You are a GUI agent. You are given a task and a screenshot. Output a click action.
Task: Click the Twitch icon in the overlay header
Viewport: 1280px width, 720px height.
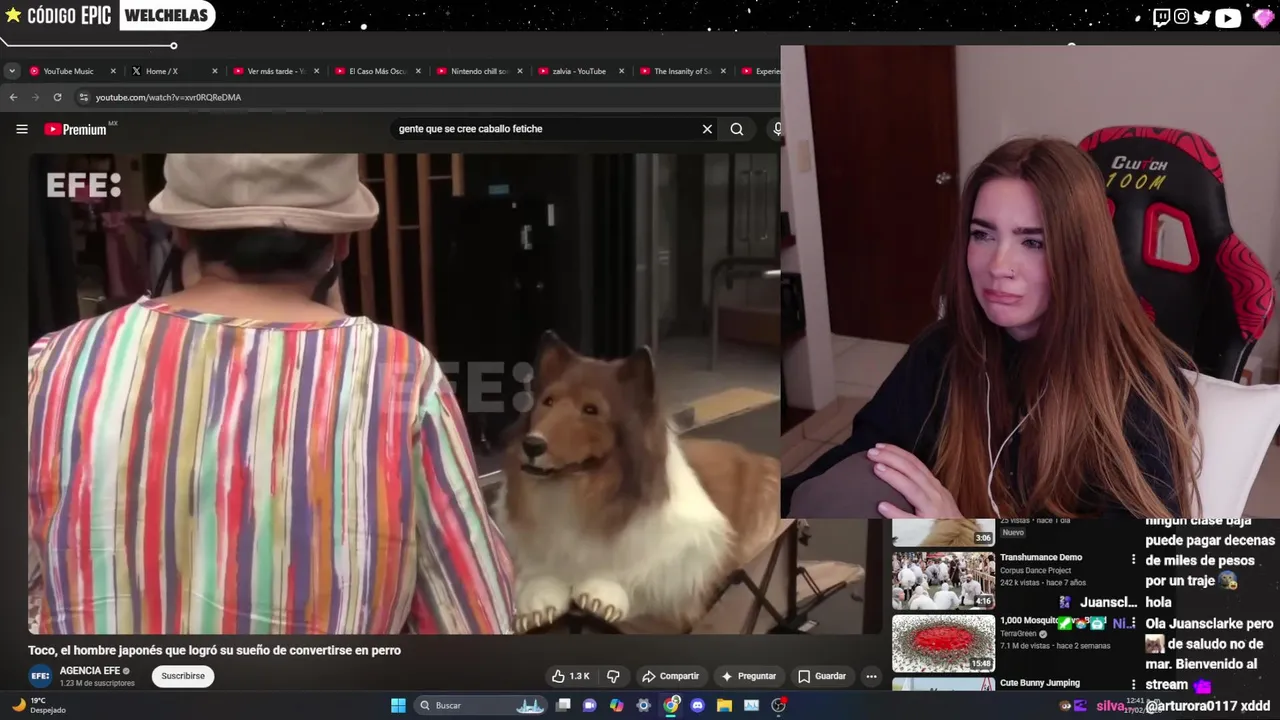(1161, 17)
